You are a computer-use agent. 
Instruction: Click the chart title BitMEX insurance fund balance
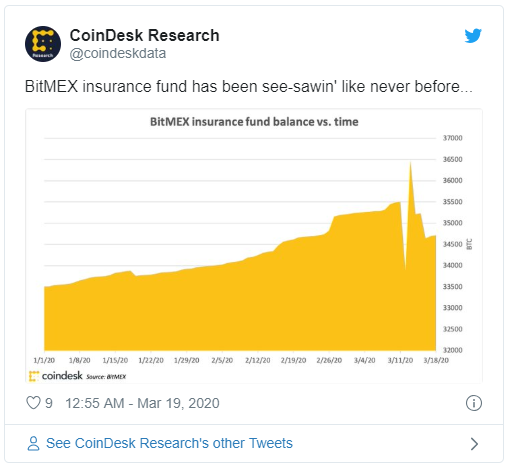[254, 122]
